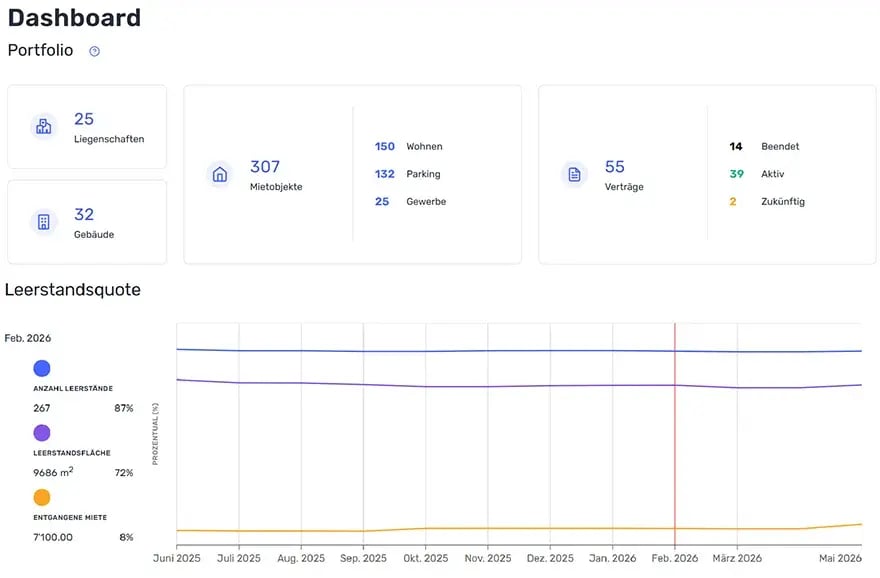Toggle the Leerstandsfläche series dot
Image resolution: width=880 pixels, height=578 pixels.
[41, 433]
